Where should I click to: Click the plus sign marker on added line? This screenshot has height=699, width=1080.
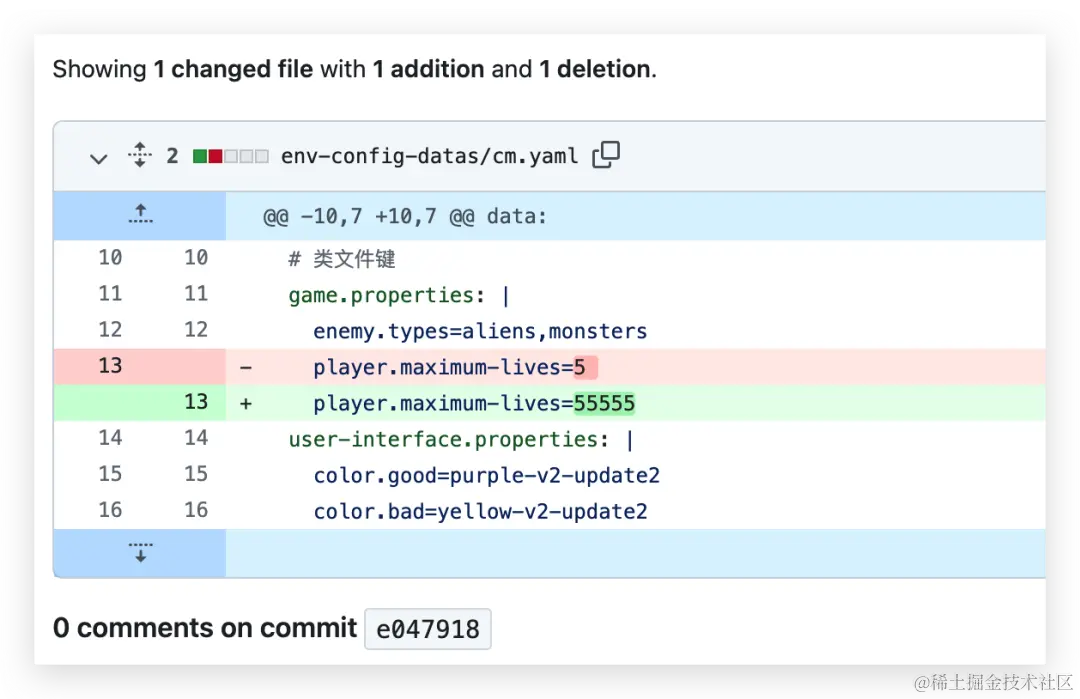tap(246, 403)
